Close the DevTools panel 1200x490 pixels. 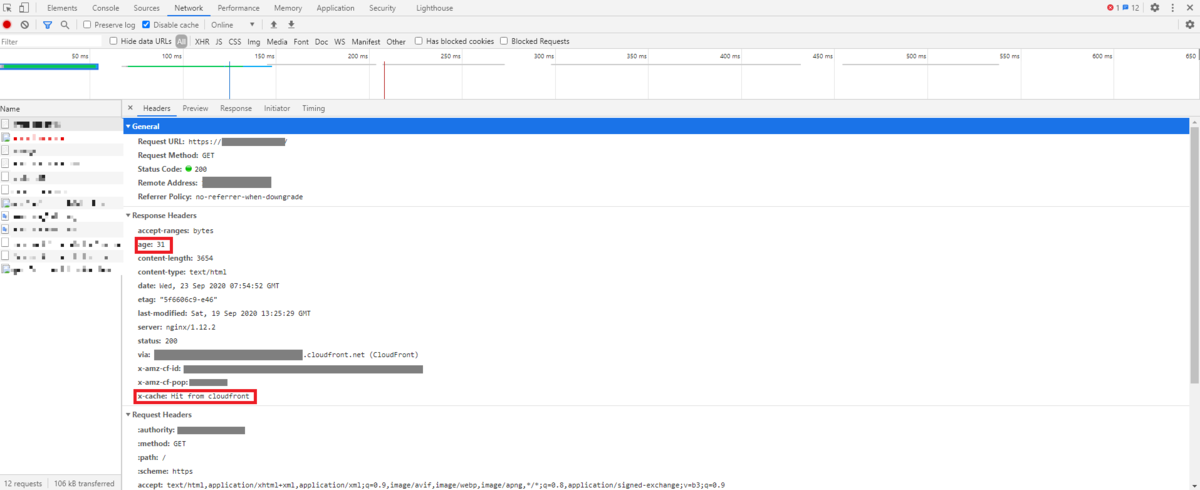tap(1189, 8)
